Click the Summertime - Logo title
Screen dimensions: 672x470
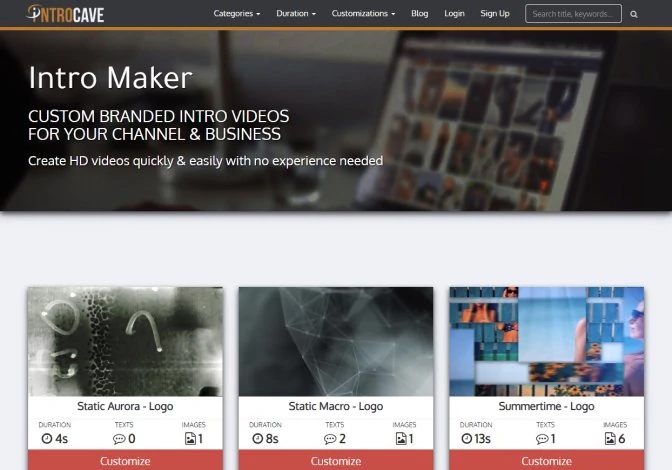point(546,406)
